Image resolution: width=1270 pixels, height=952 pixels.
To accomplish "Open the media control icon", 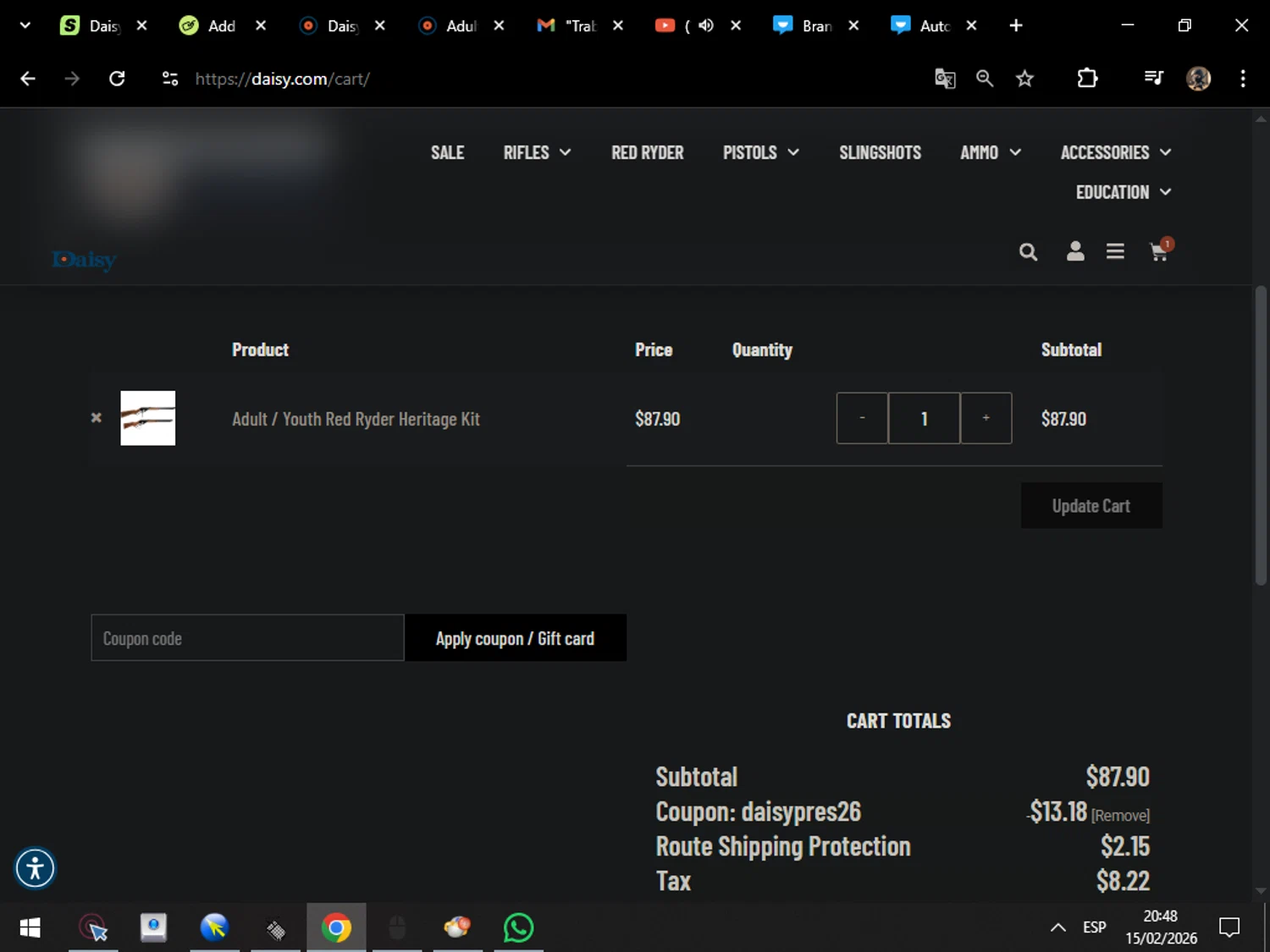I will click(1153, 79).
